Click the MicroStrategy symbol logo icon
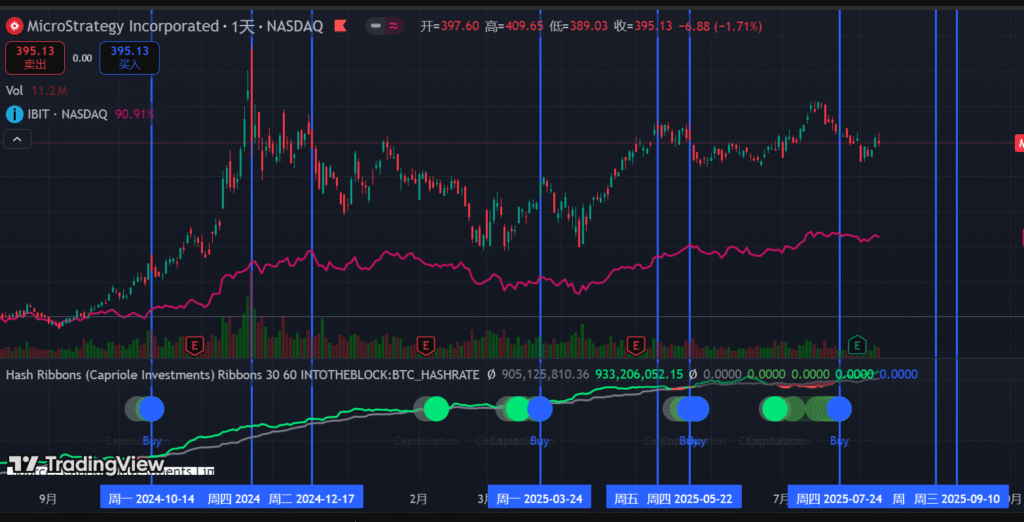The image size is (1024, 522). [14, 26]
